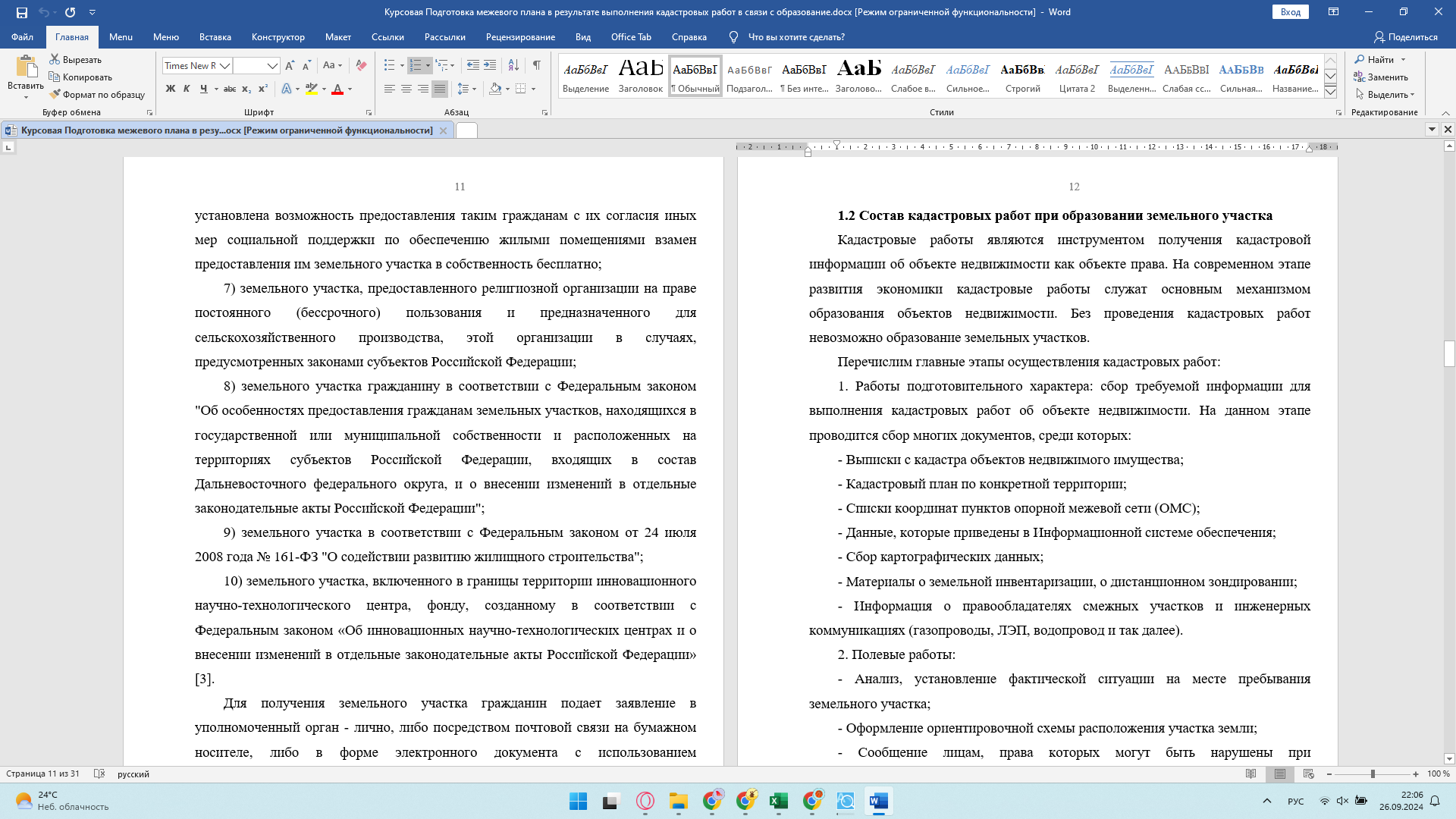Toggle center text alignment
The height and width of the screenshot is (819, 1456).
[406, 89]
